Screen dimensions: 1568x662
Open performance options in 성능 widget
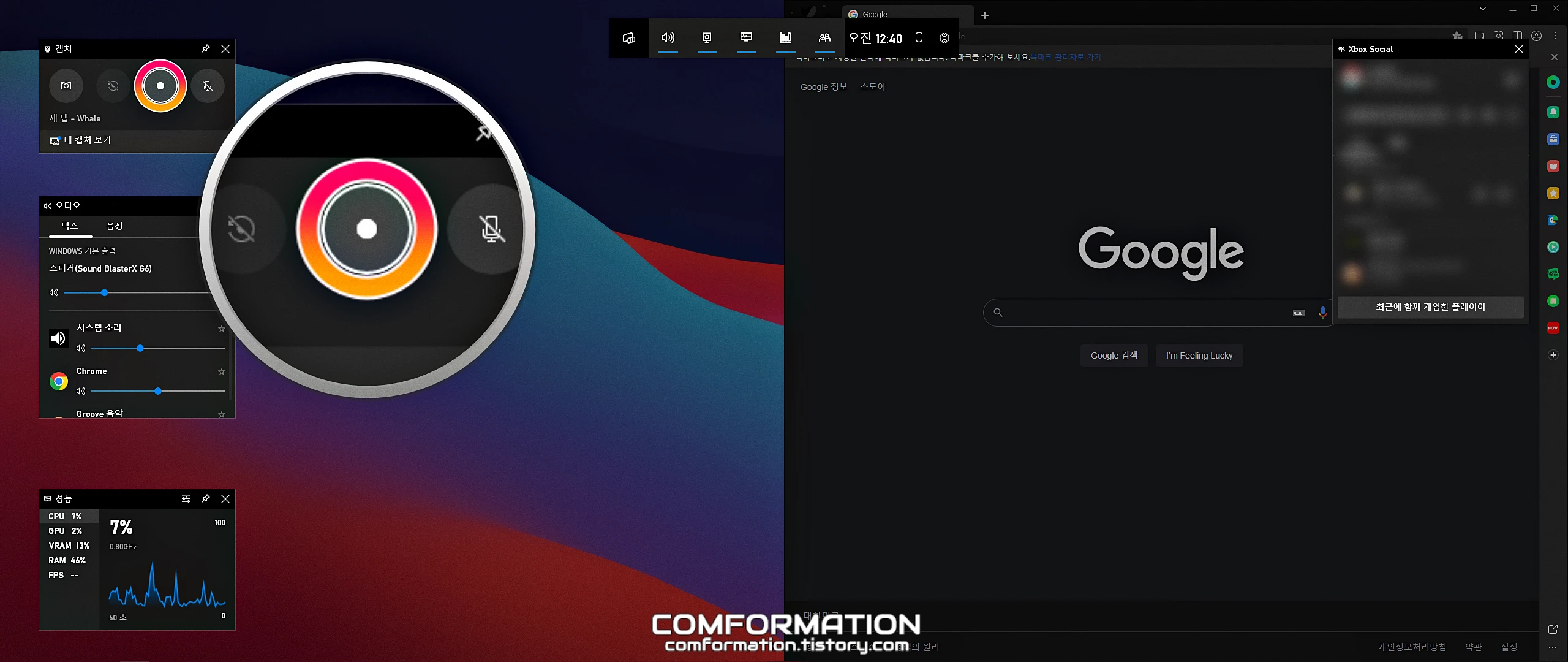(x=186, y=499)
